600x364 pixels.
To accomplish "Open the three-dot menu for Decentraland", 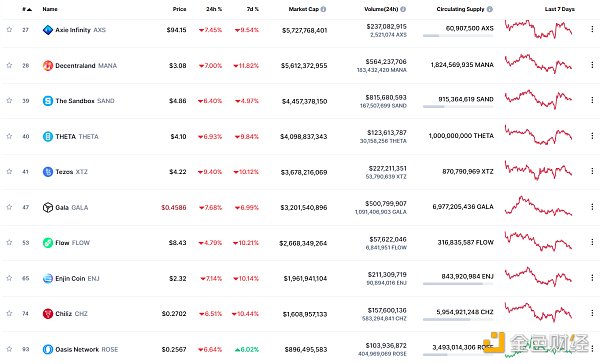I will click(x=592, y=65).
